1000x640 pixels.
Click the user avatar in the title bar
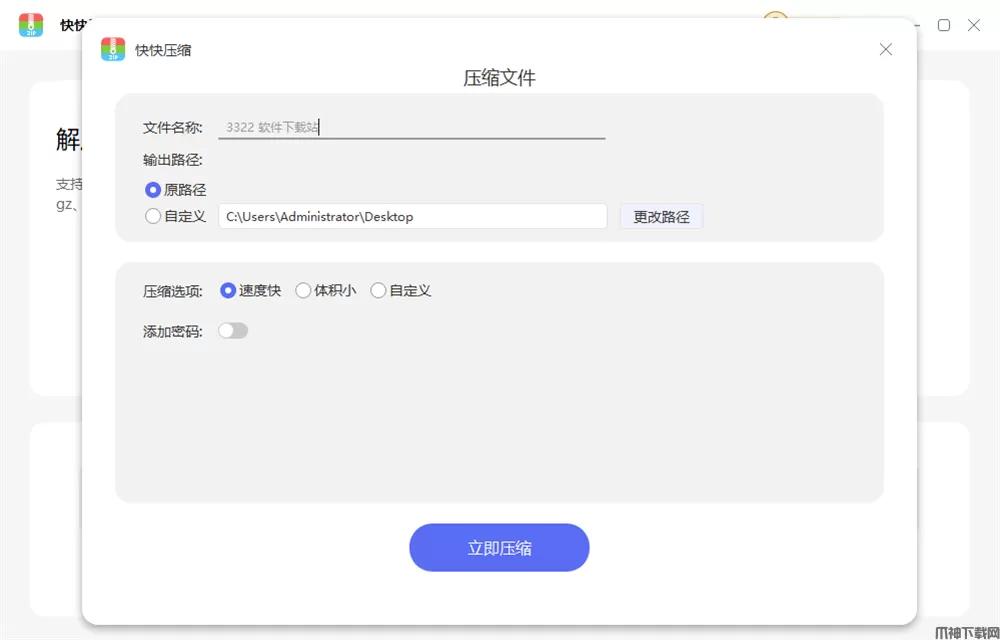[775, 18]
